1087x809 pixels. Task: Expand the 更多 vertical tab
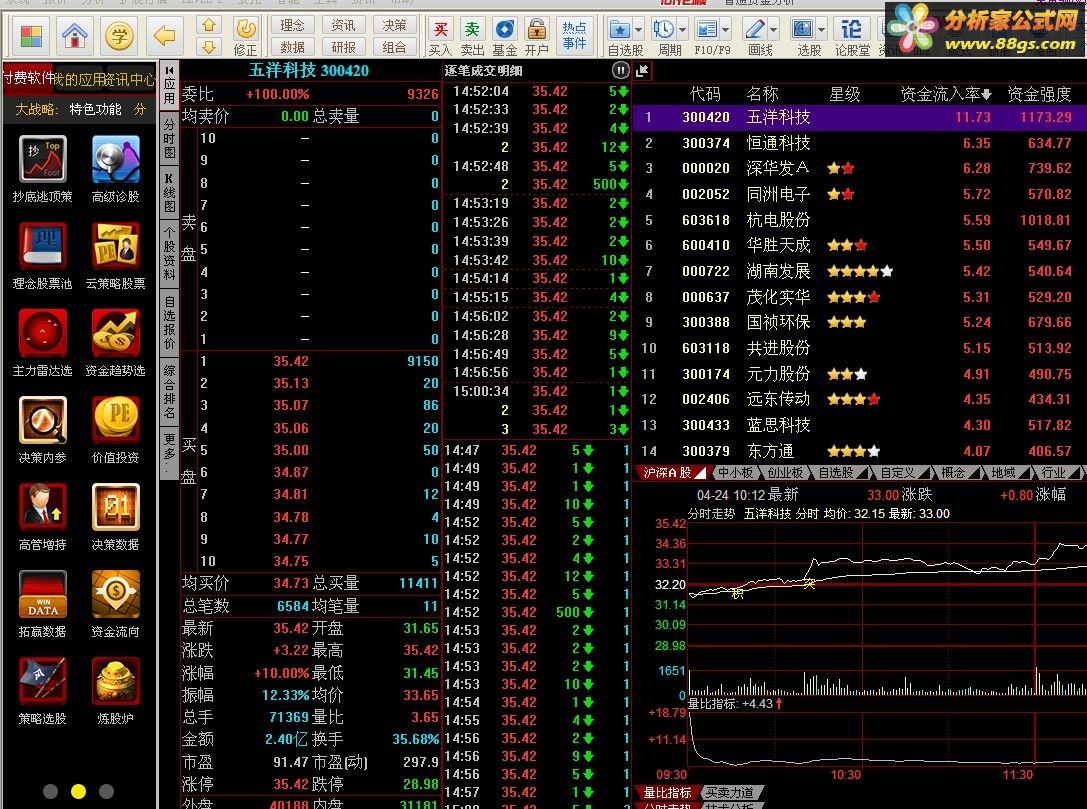169,453
